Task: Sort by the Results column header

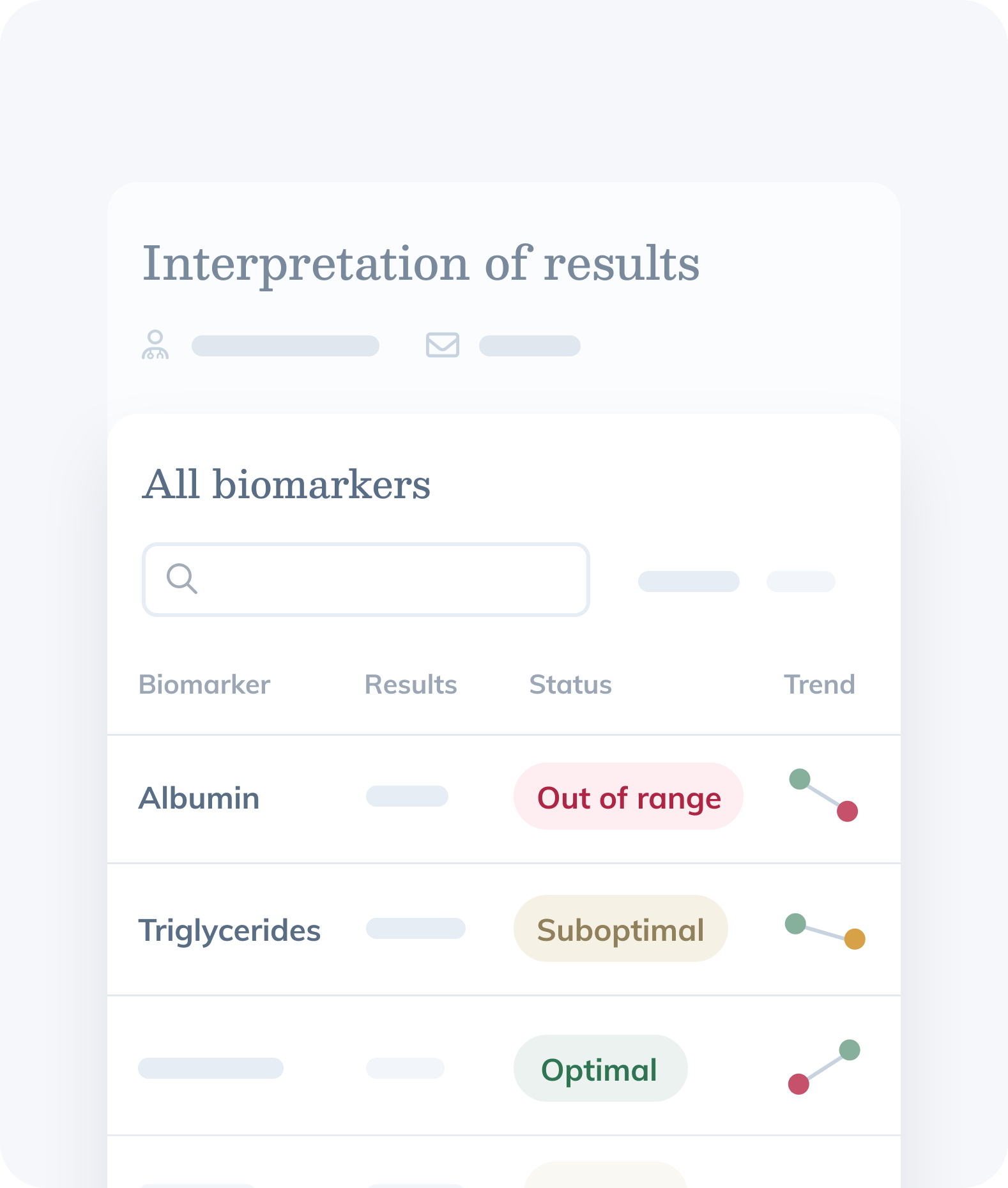Action: [411, 685]
